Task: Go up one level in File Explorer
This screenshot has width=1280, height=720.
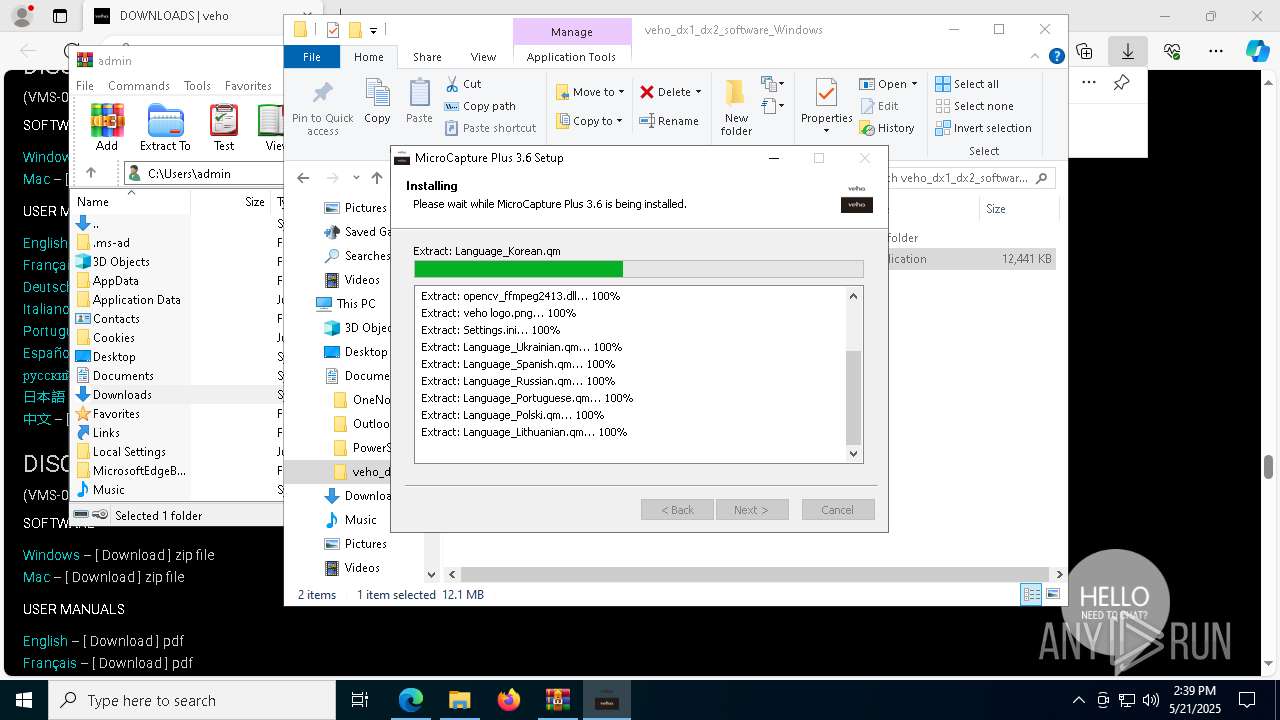Action: pos(377,178)
